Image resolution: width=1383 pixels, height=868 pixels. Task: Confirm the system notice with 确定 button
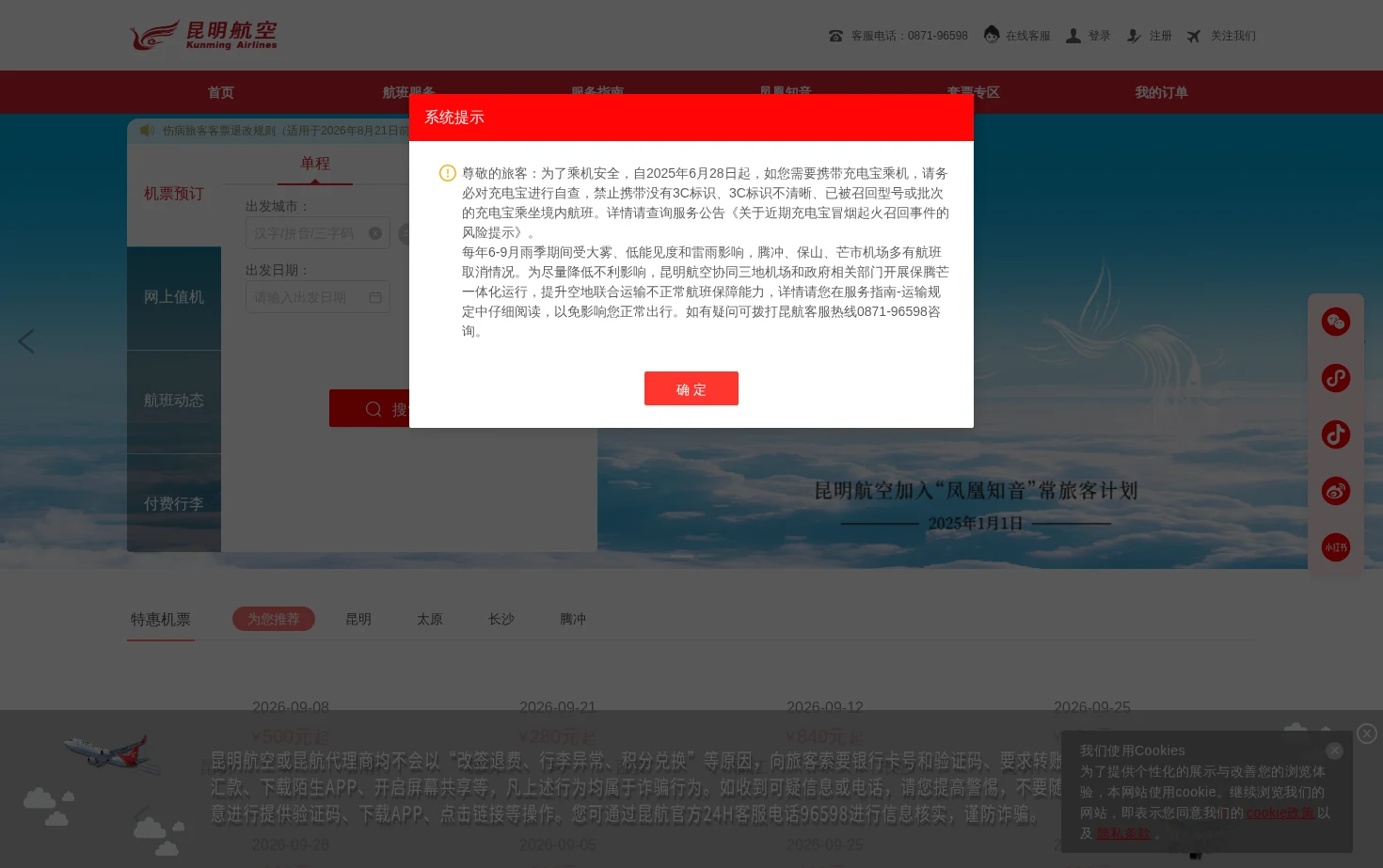click(x=691, y=388)
